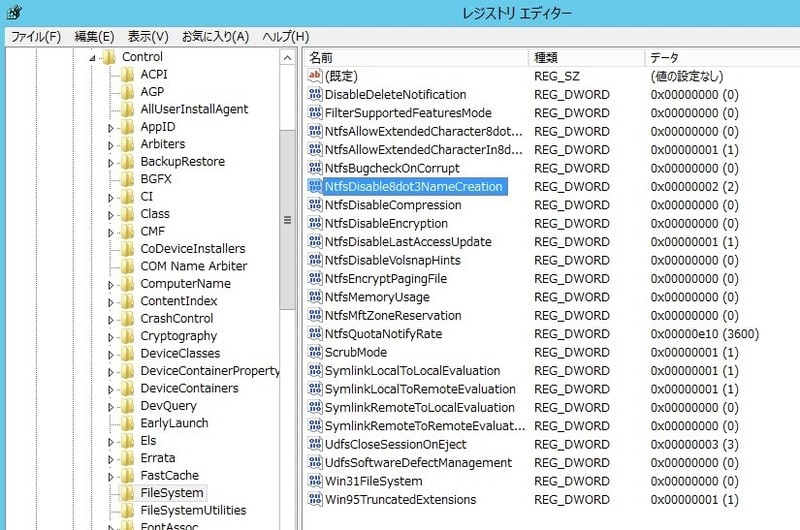The height and width of the screenshot is (530, 800).
Task: Click NtfsDisableLastAccessUpdate DWORD icon
Action: tap(315, 241)
